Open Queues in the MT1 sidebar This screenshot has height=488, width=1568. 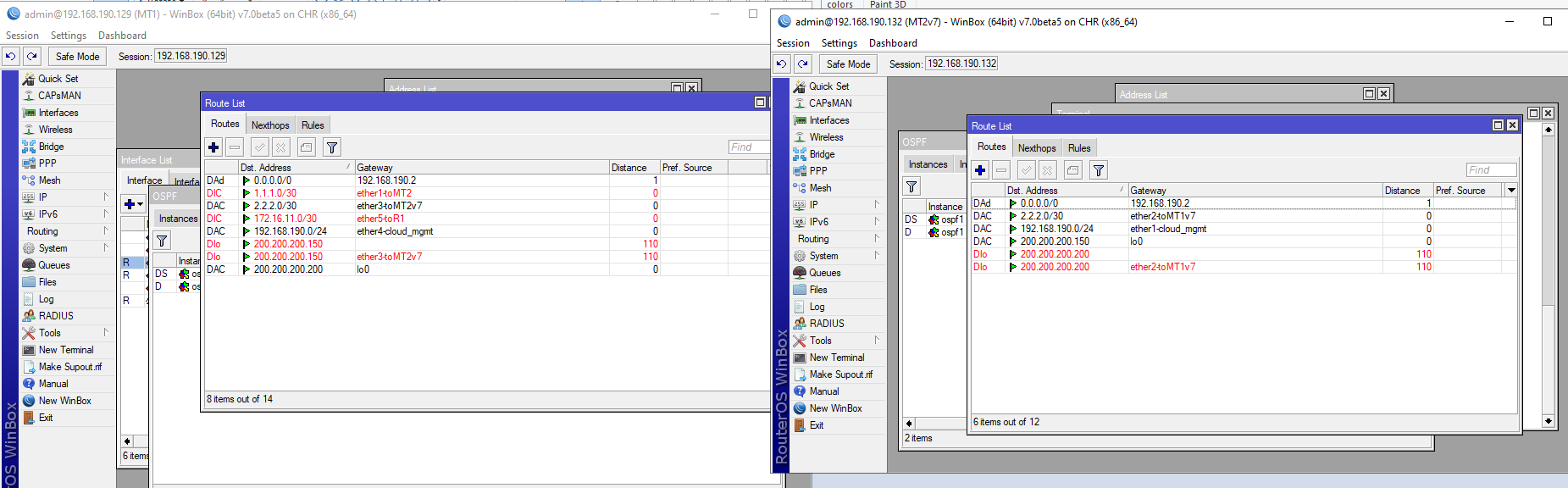53,265
